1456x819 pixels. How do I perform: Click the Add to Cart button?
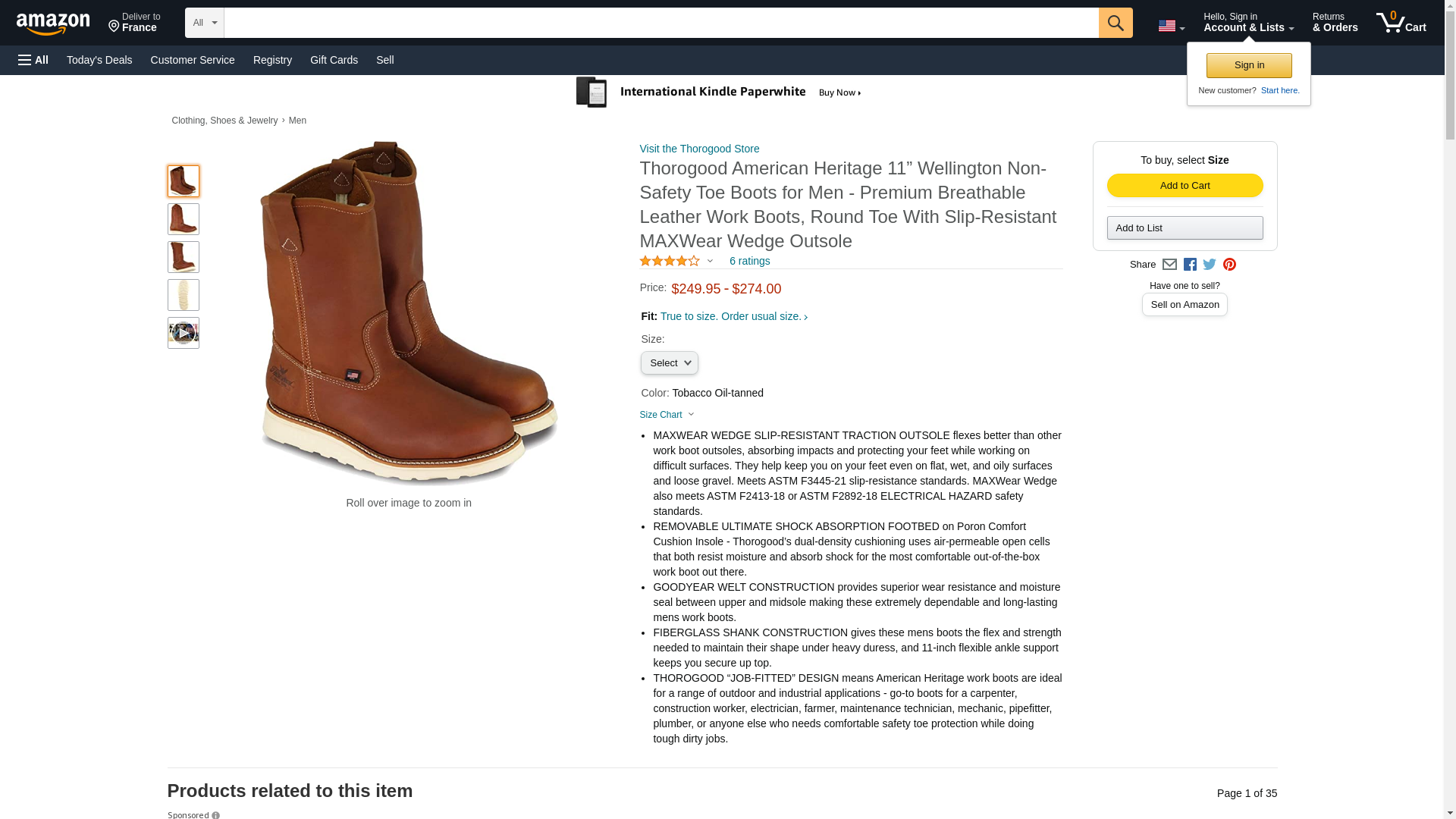click(1185, 186)
